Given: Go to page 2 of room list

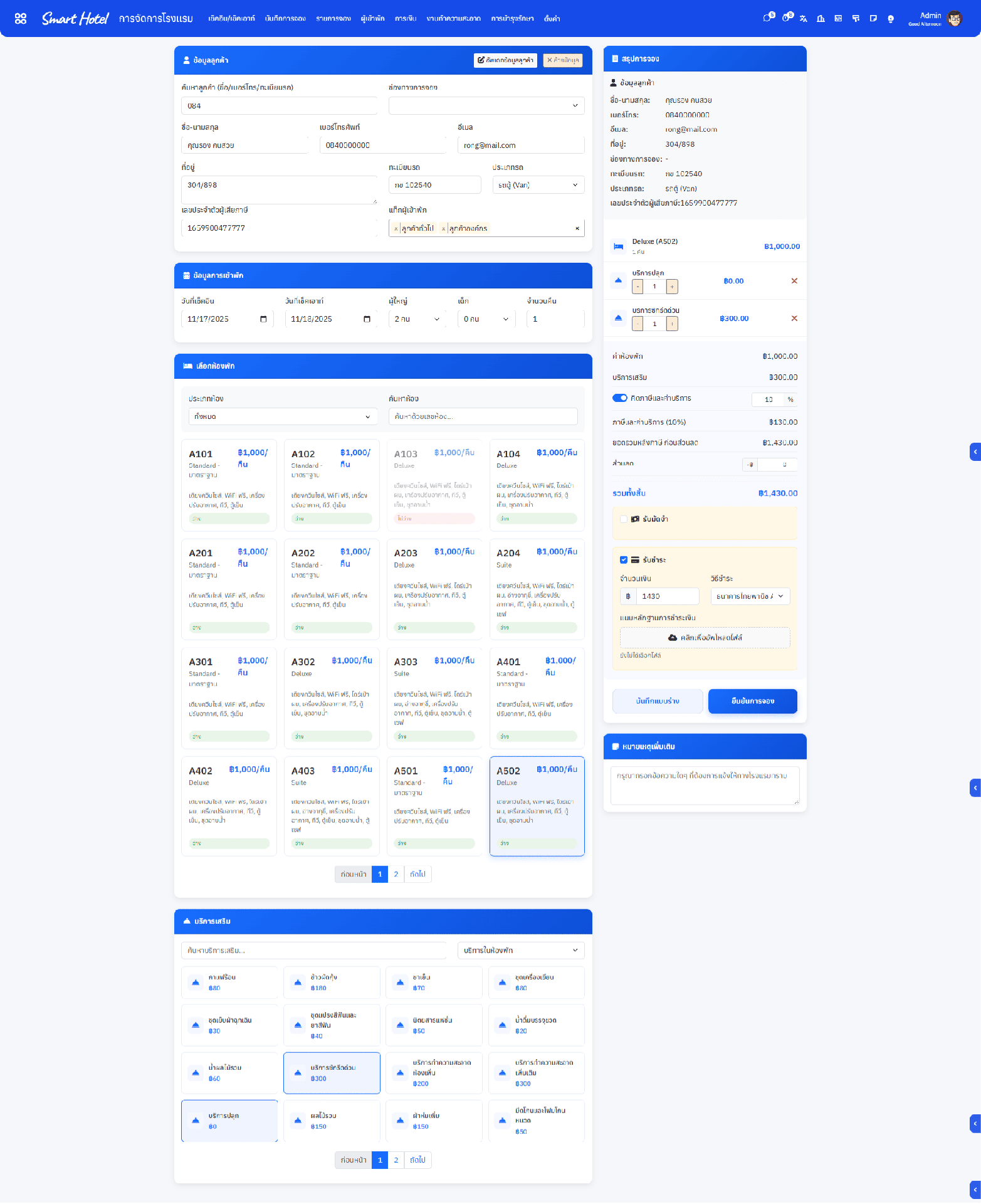Looking at the screenshot, I should (396, 874).
